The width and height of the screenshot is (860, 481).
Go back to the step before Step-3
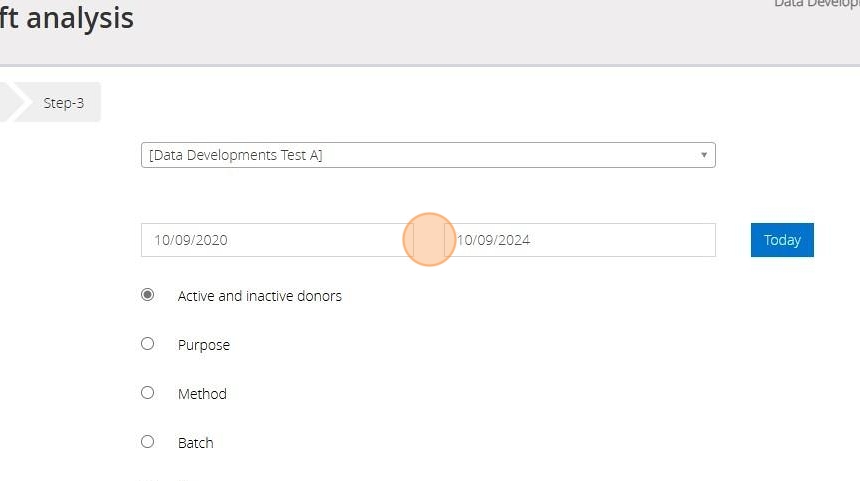pos(5,103)
